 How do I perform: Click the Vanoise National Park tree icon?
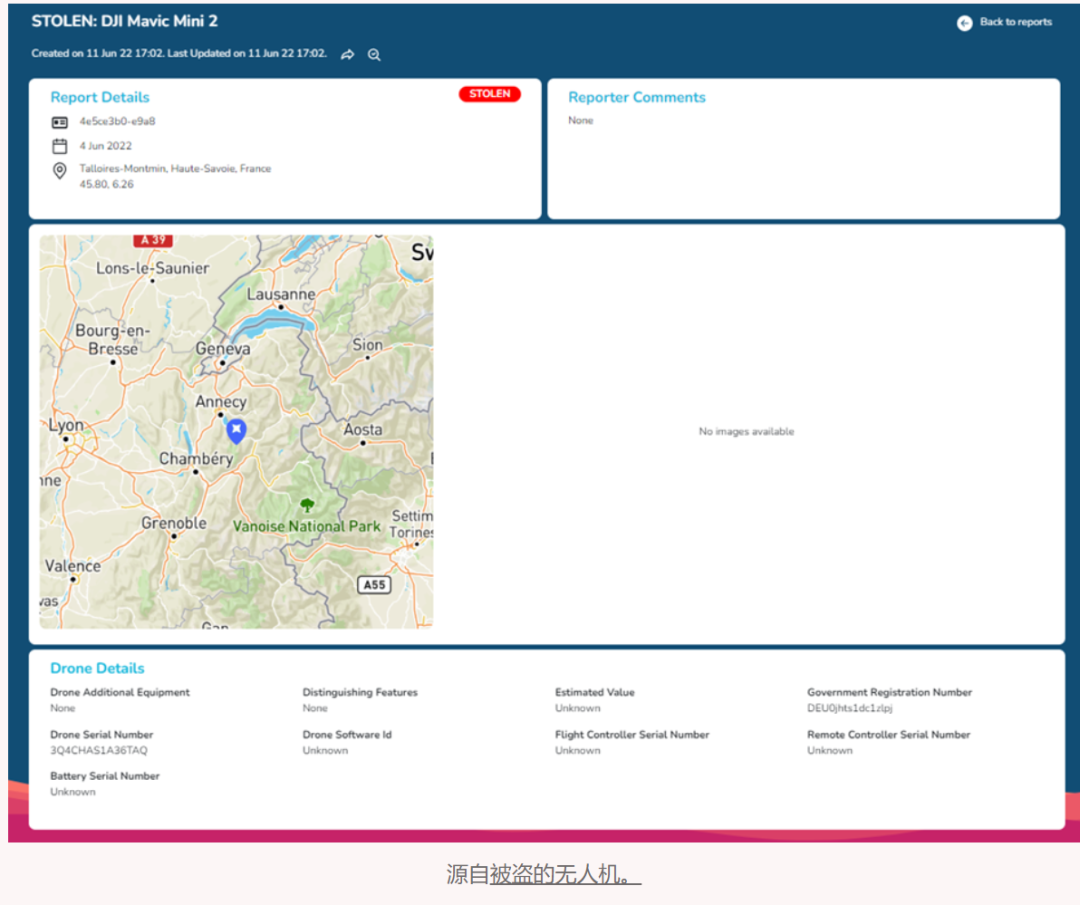(307, 505)
